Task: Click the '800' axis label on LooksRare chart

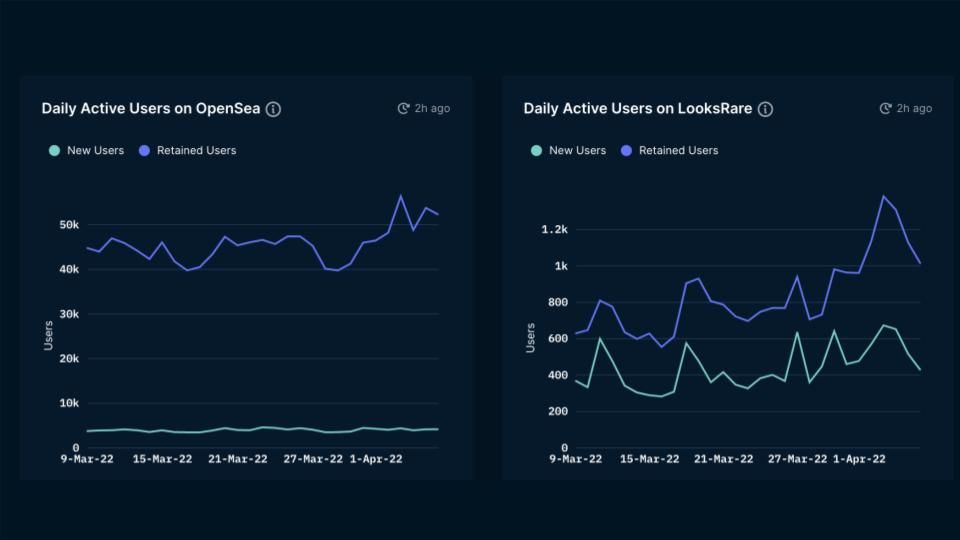Action: point(558,302)
